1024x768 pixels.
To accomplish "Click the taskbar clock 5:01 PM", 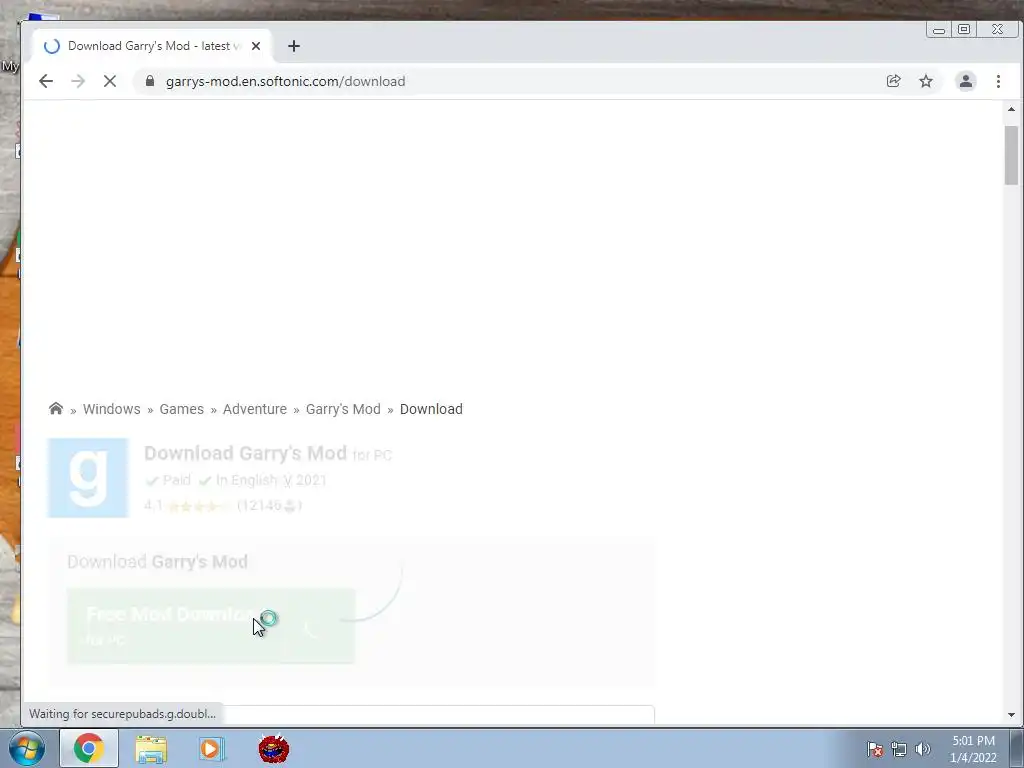I will tap(973, 749).
